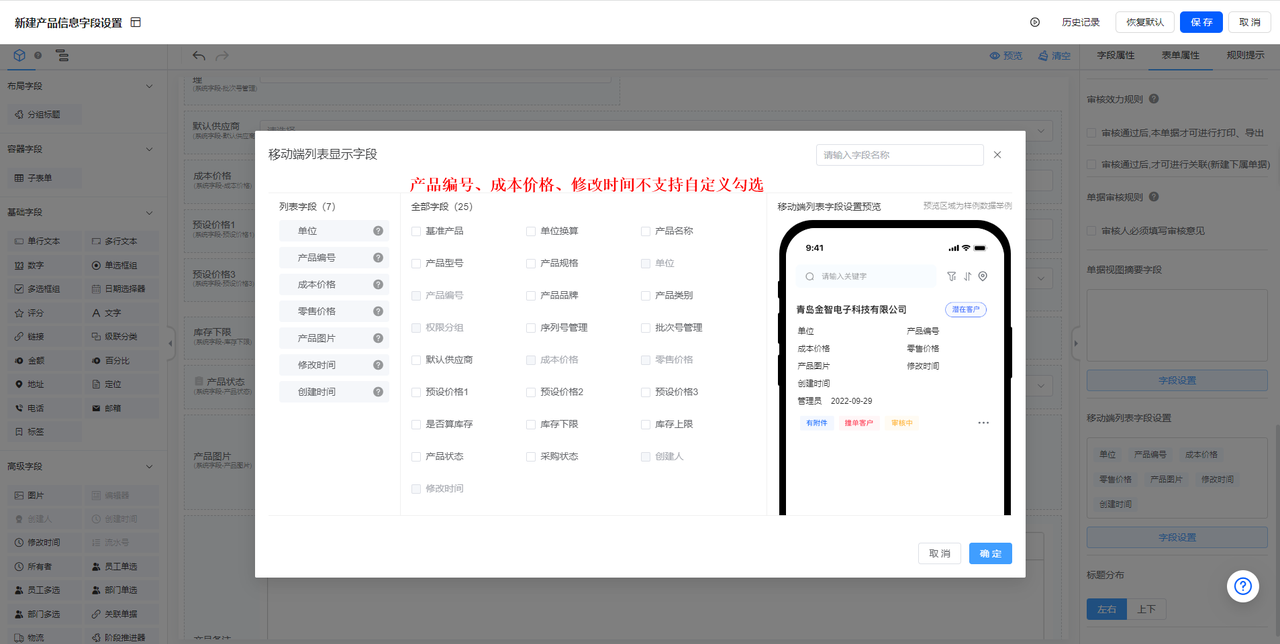
Task: Collapse the 布局字段 section
Action: pyautogui.click(x=150, y=86)
